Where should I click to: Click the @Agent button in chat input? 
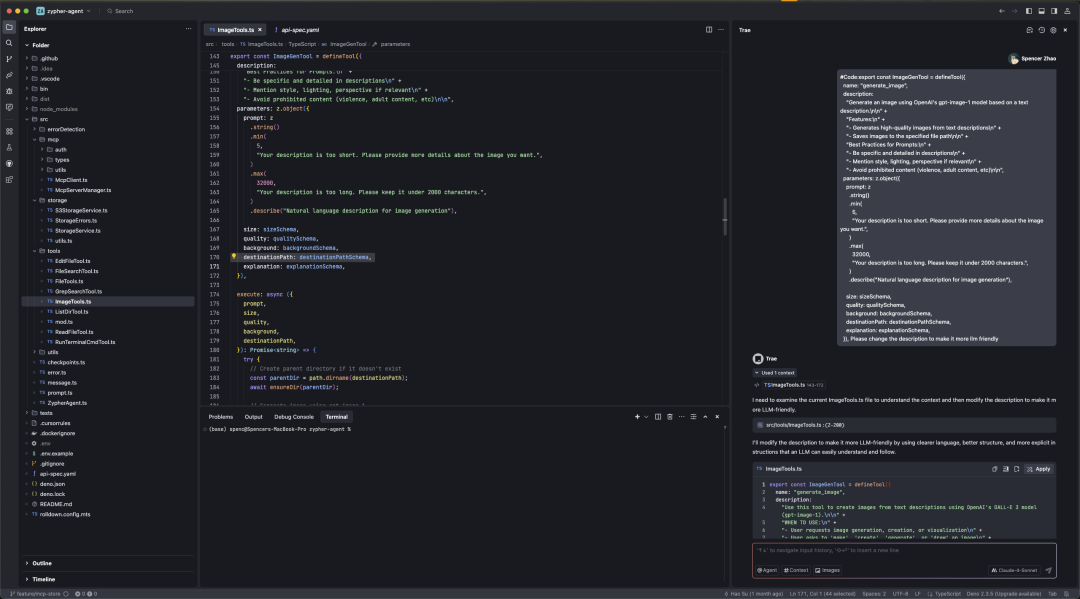[767, 570]
